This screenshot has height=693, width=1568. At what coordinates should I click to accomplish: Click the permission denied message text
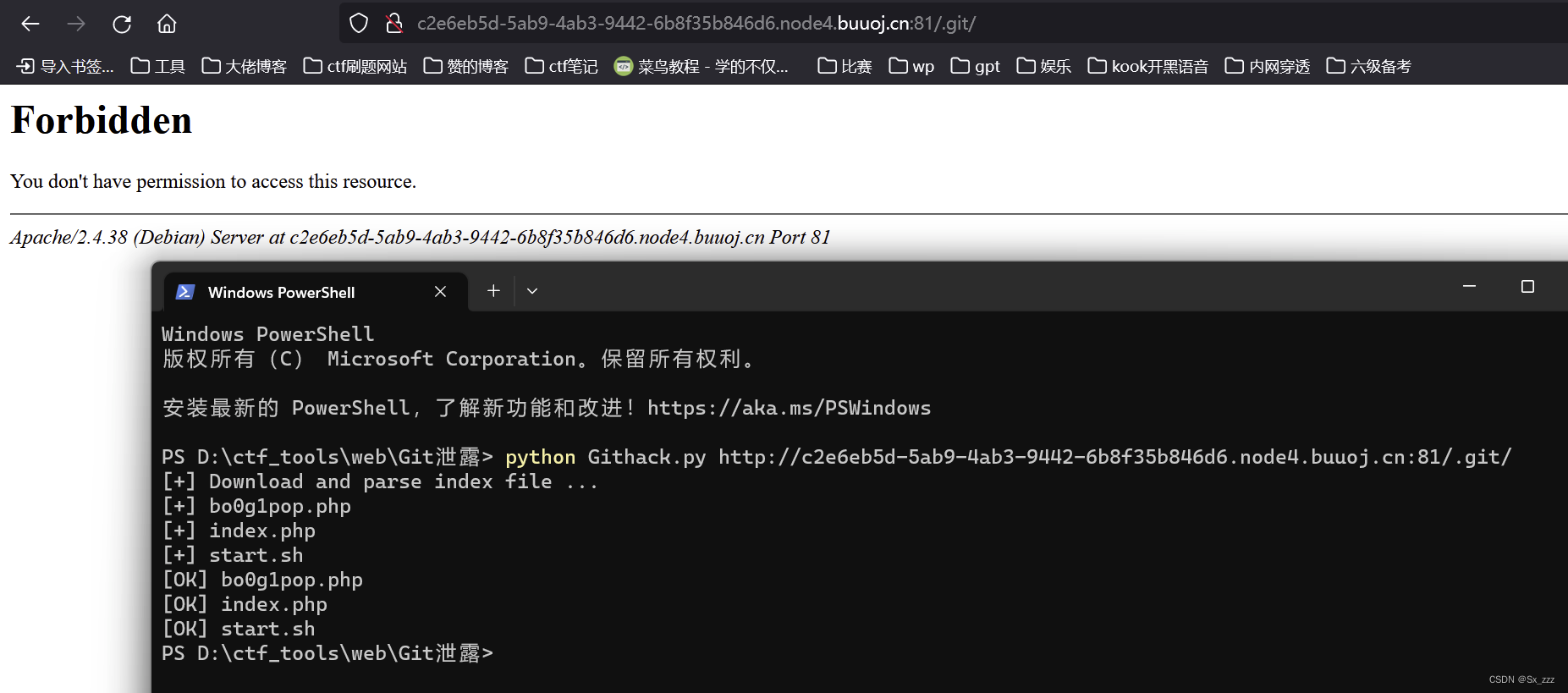[x=213, y=181]
